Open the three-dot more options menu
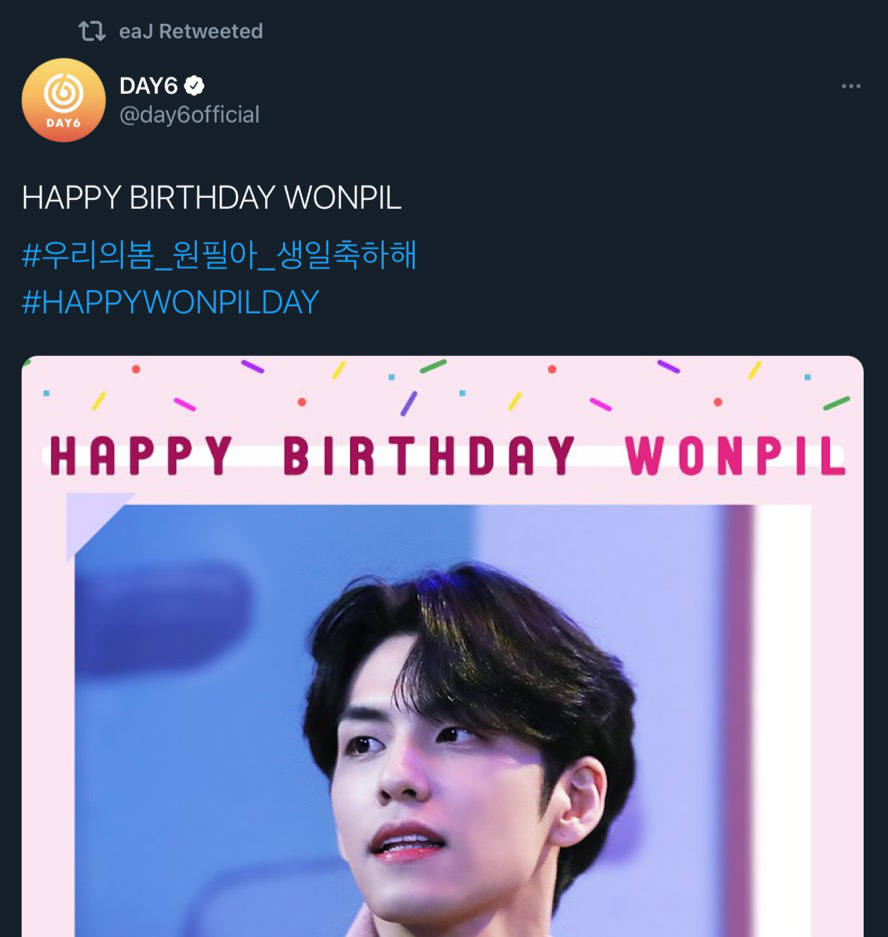Image resolution: width=888 pixels, height=937 pixels. pos(851,87)
